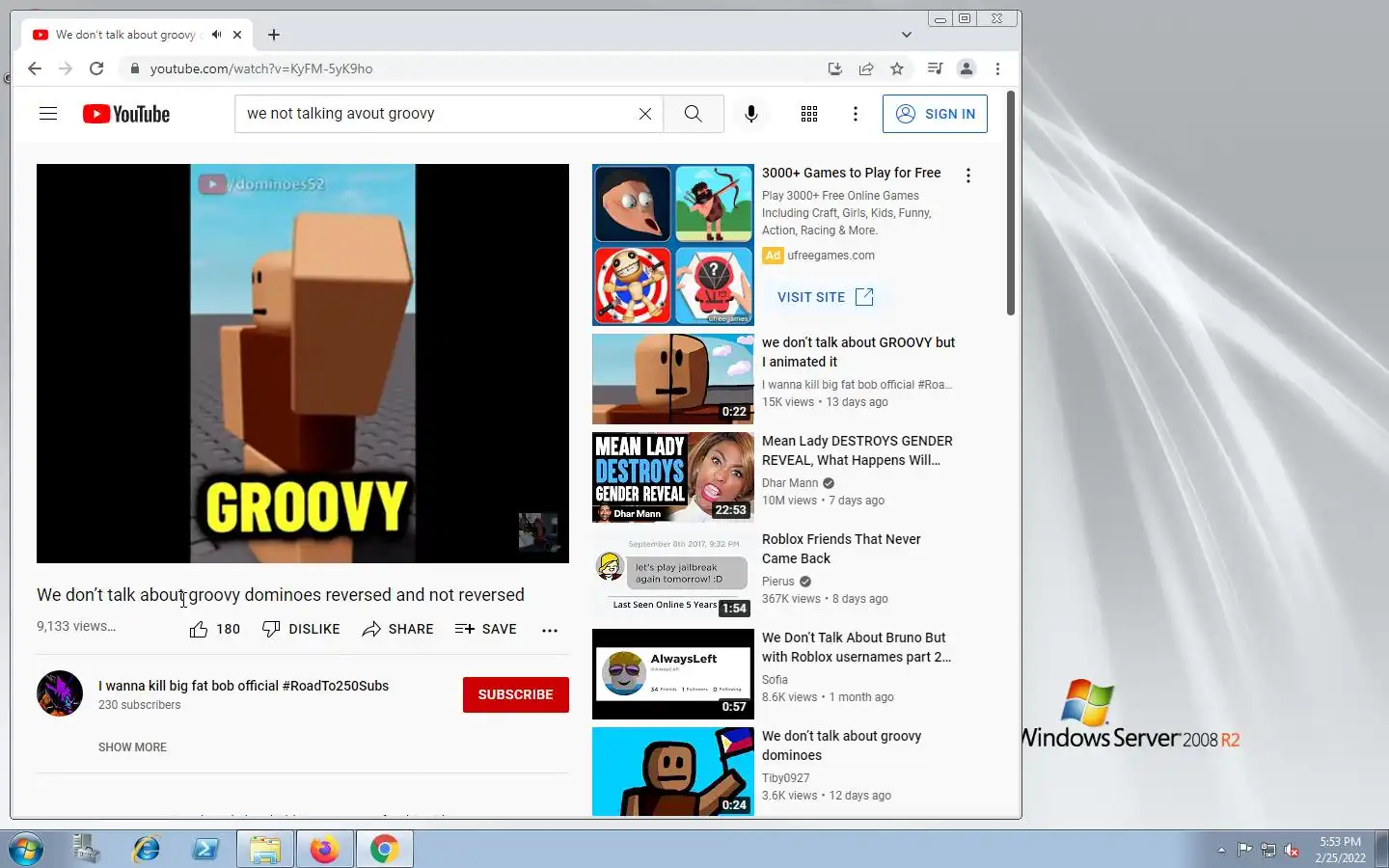Share the video
The image size is (1389, 868).
(397, 629)
